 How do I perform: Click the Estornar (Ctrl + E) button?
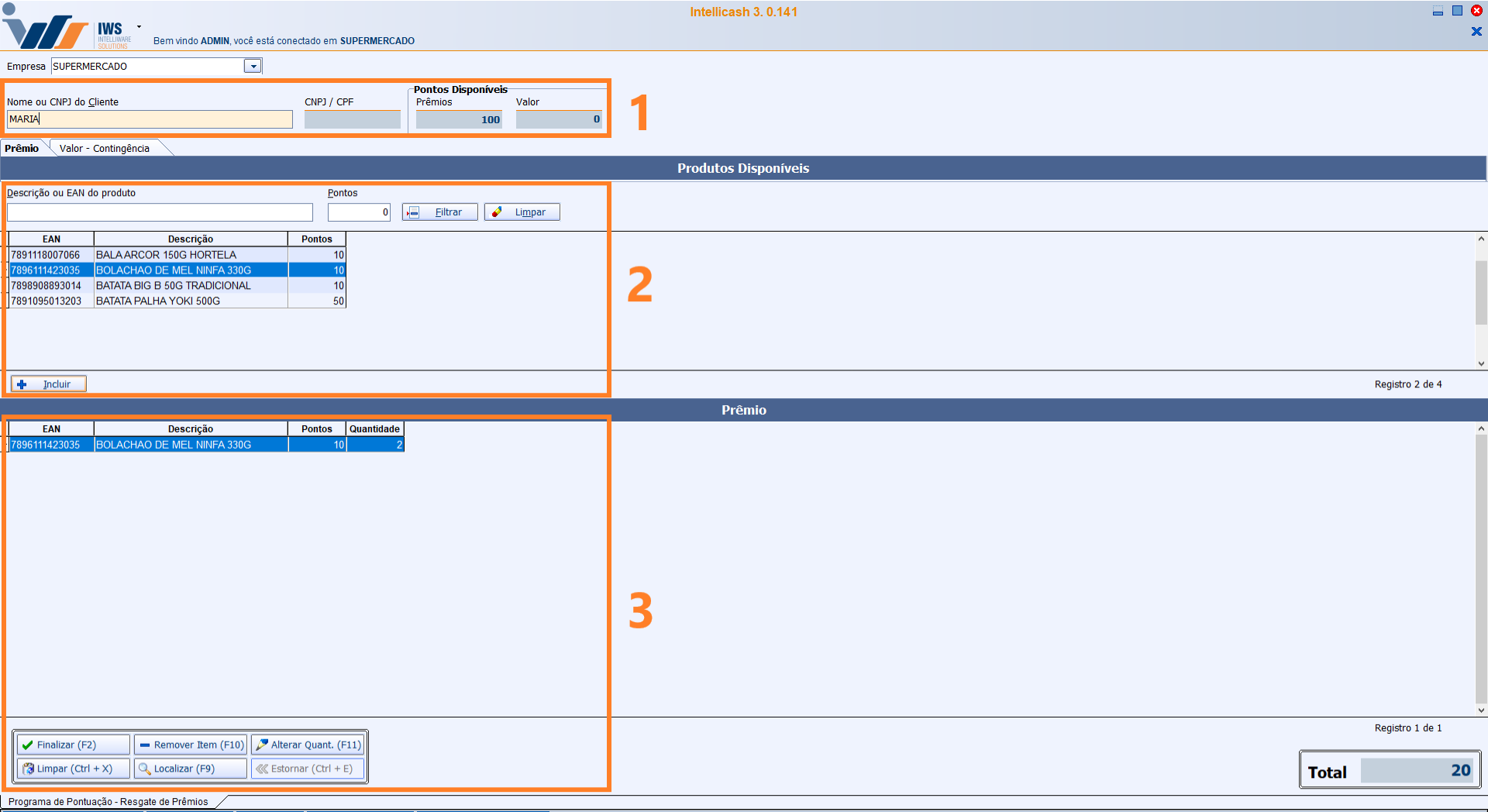[x=308, y=769]
